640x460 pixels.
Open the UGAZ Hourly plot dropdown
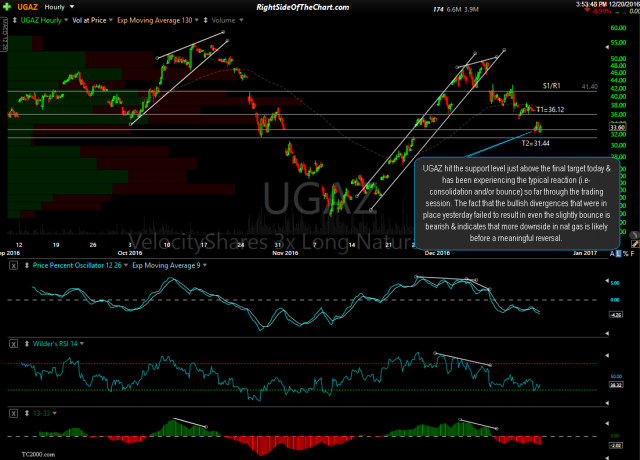[66, 20]
